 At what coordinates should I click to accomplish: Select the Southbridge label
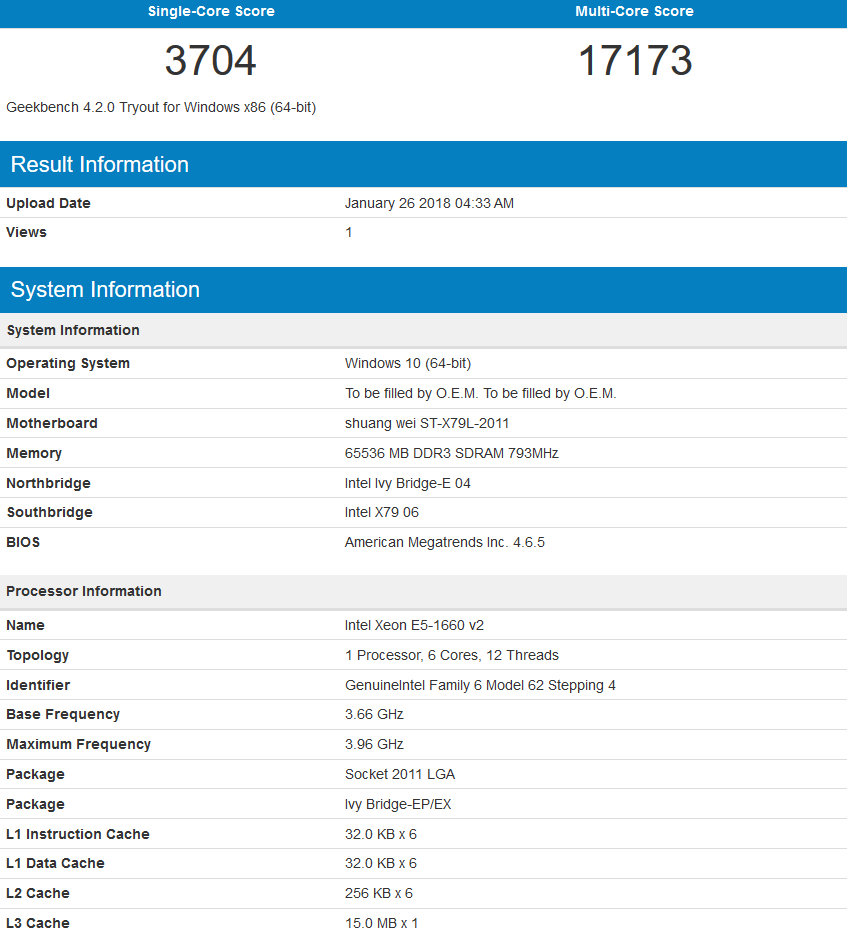49,512
